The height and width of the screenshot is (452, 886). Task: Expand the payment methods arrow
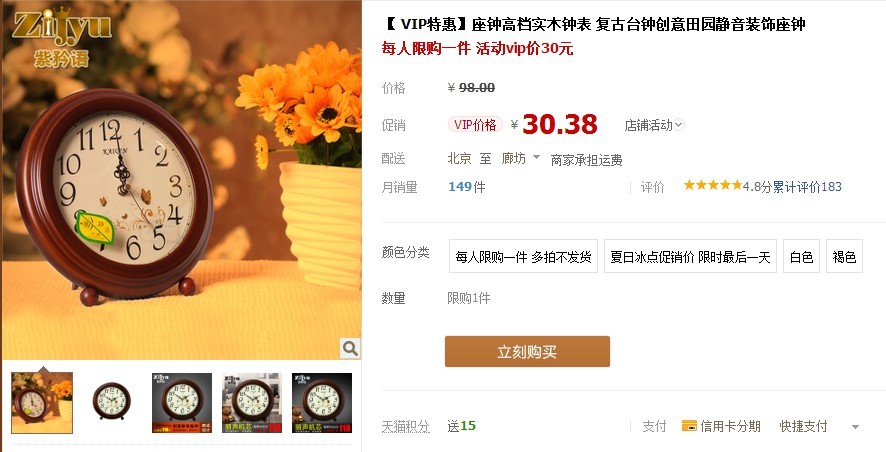point(855,427)
